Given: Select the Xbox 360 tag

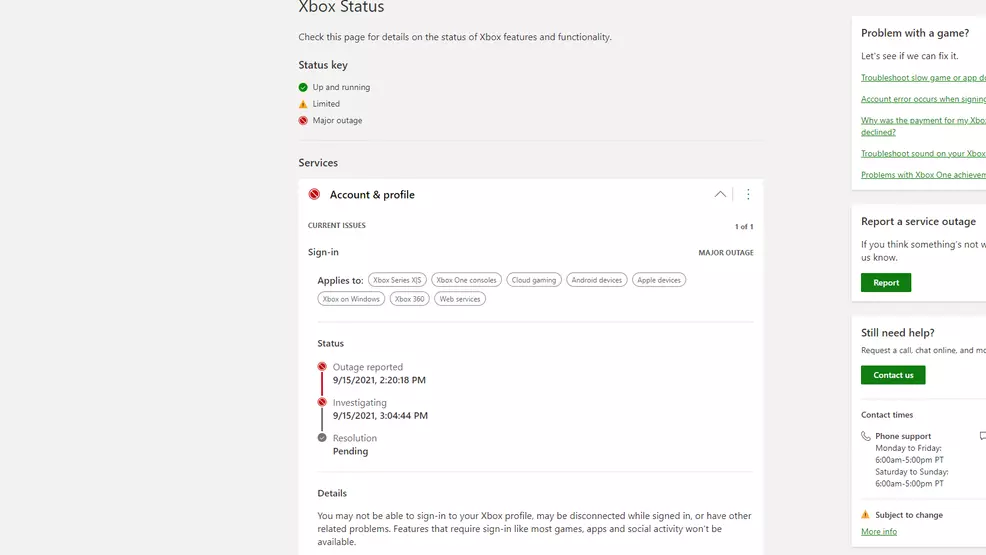Looking at the screenshot, I should coord(409,299).
